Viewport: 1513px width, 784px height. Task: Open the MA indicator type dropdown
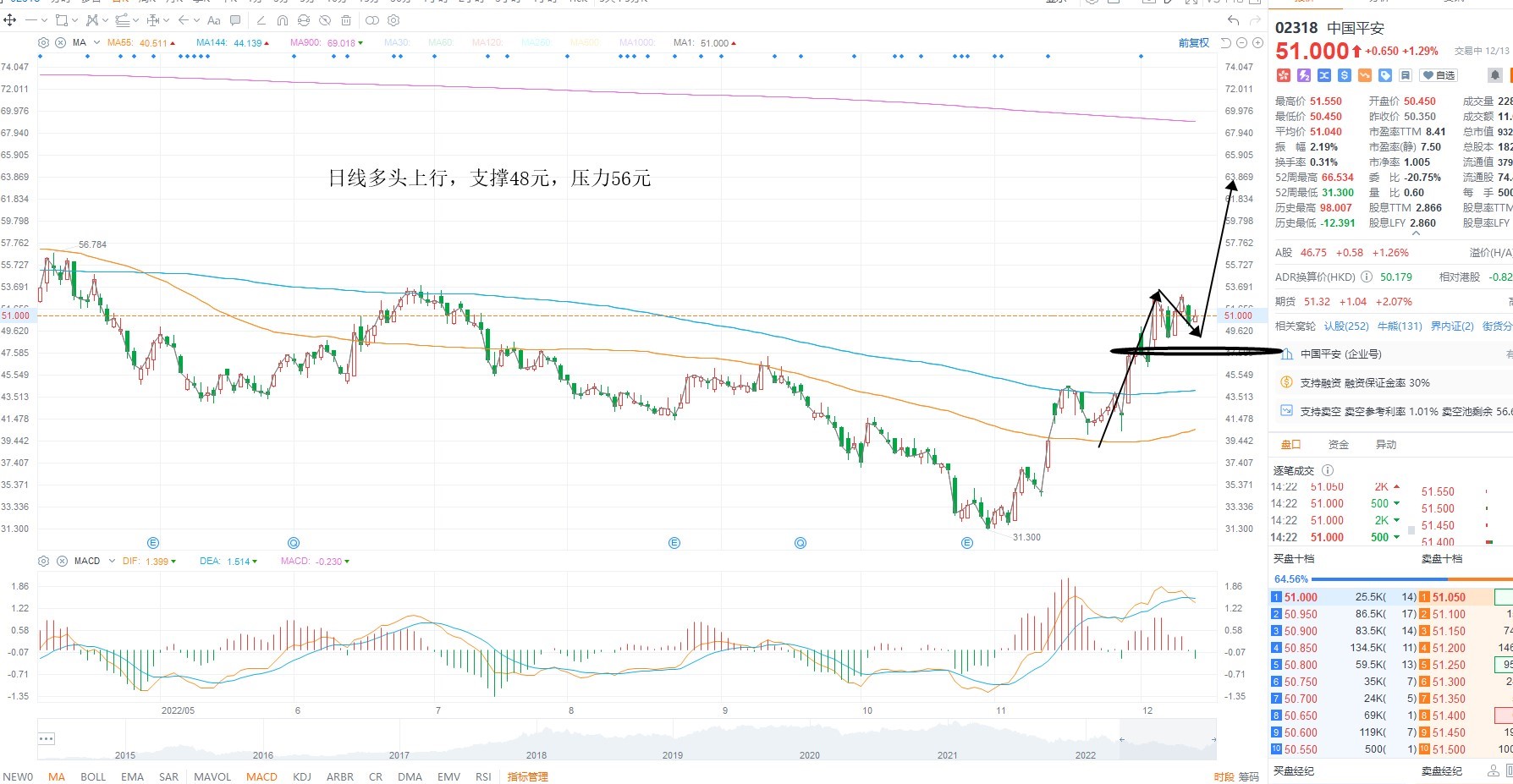(96, 42)
